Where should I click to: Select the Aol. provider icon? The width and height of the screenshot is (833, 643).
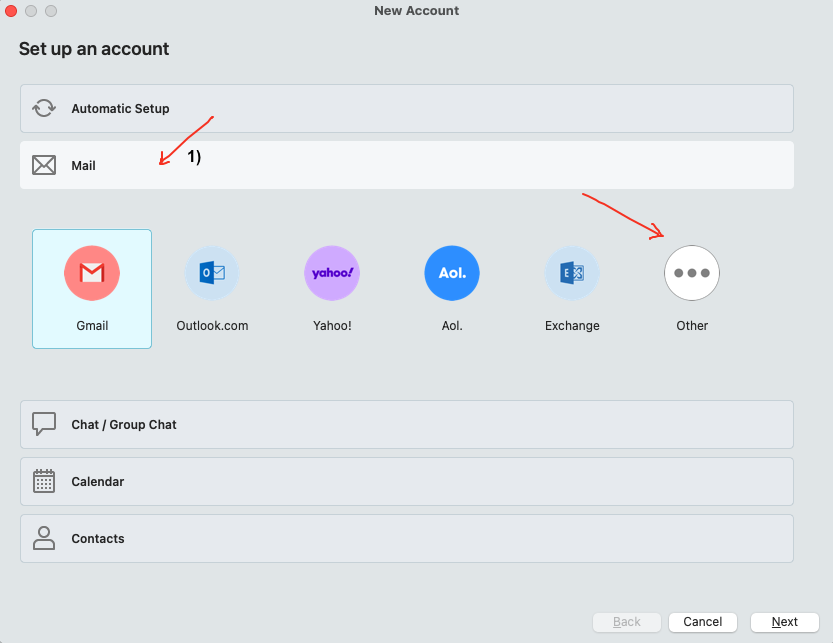point(452,273)
